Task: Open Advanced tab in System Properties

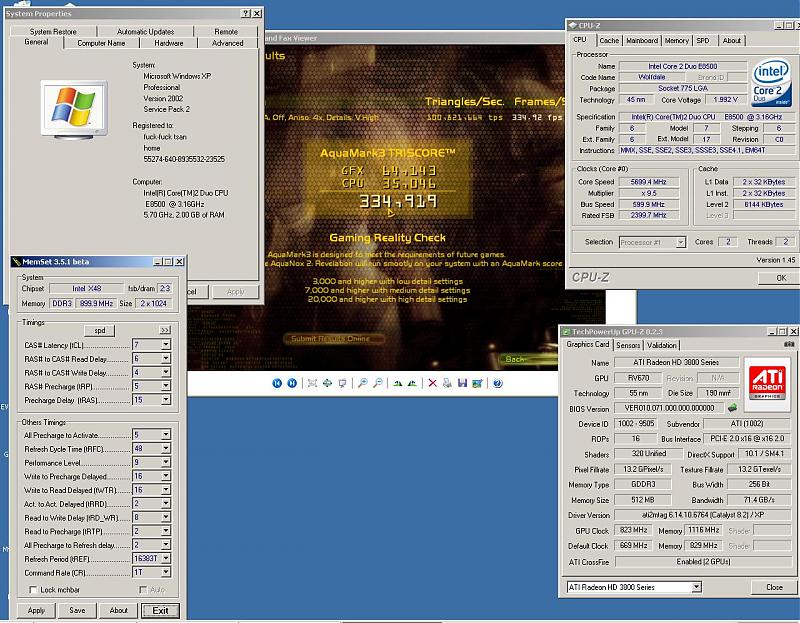Action: 228,43
